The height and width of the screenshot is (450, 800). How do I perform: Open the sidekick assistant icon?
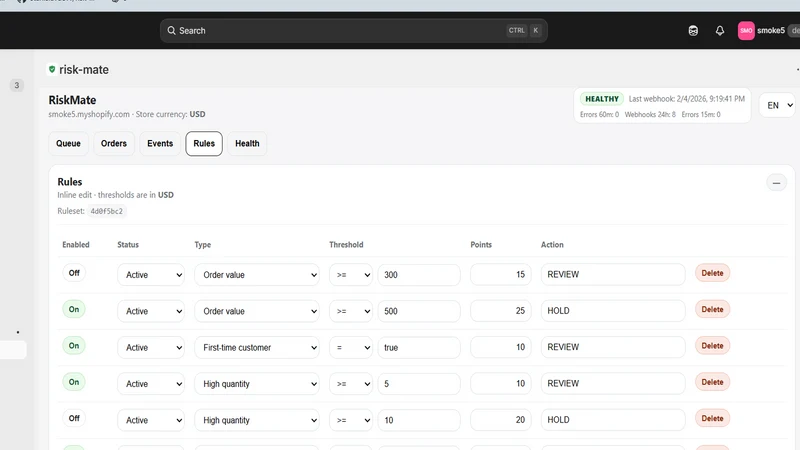click(x=693, y=31)
